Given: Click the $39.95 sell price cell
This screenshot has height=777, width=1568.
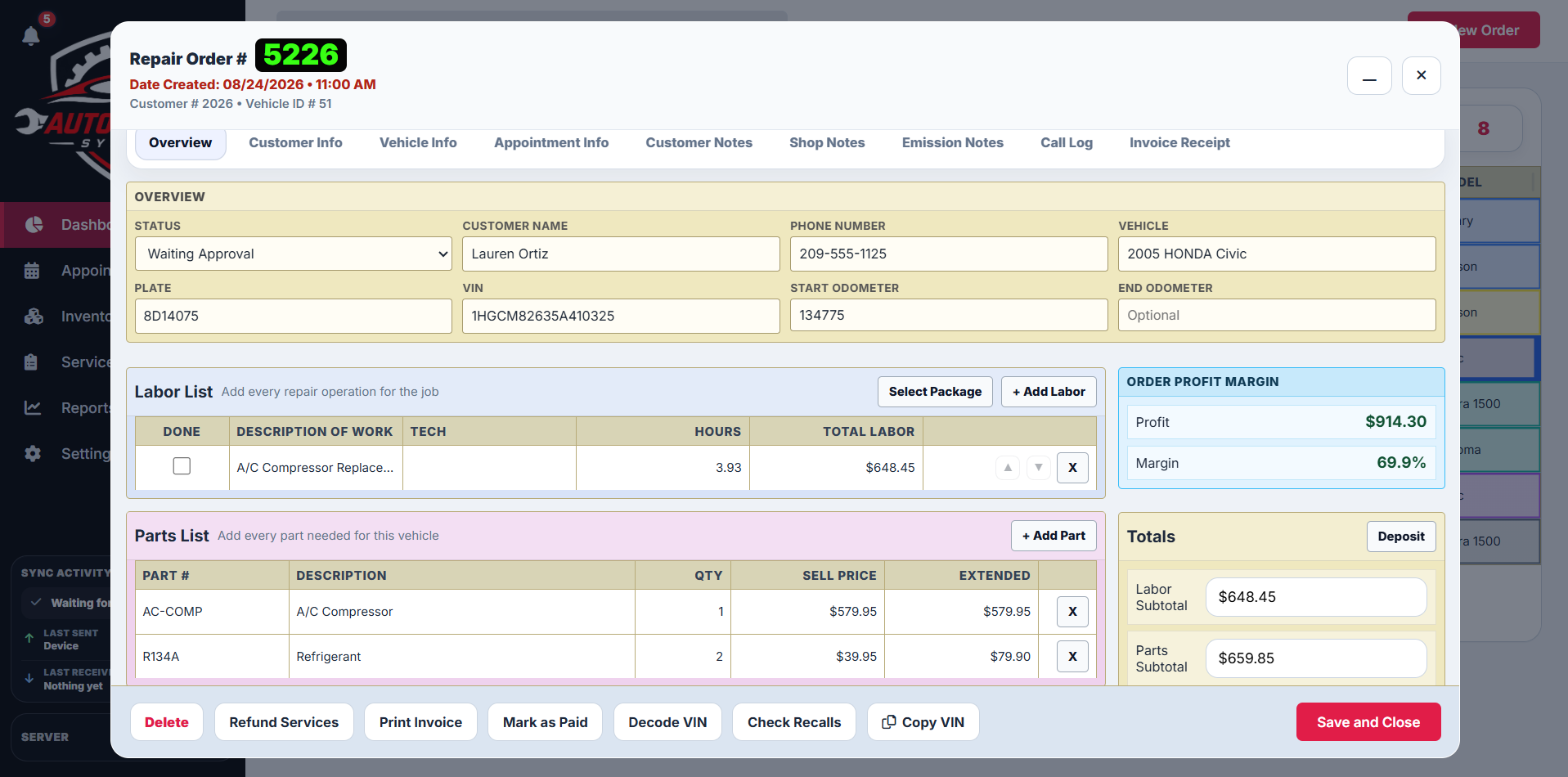Looking at the screenshot, I should 807,657.
